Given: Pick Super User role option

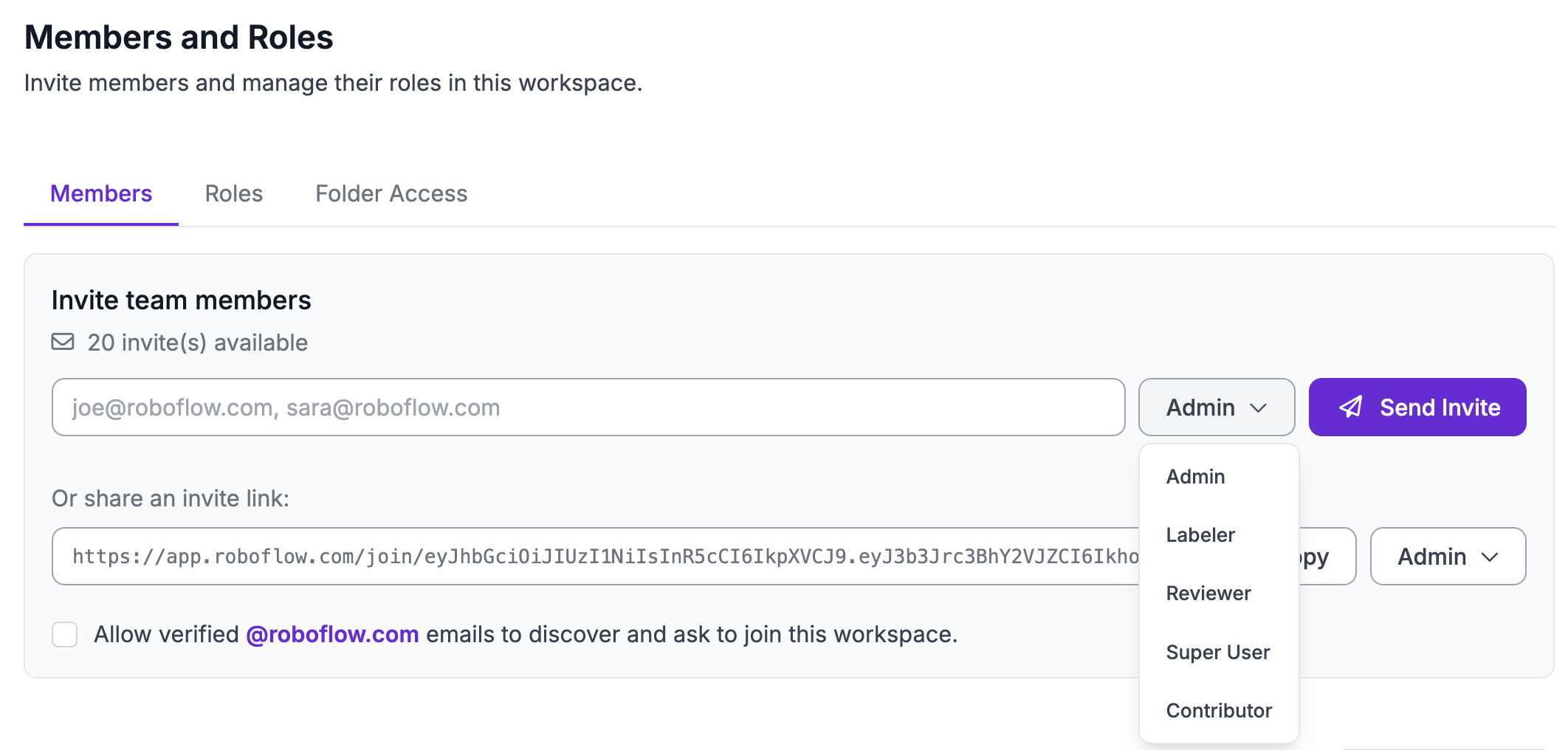Looking at the screenshot, I should pos(1218,653).
